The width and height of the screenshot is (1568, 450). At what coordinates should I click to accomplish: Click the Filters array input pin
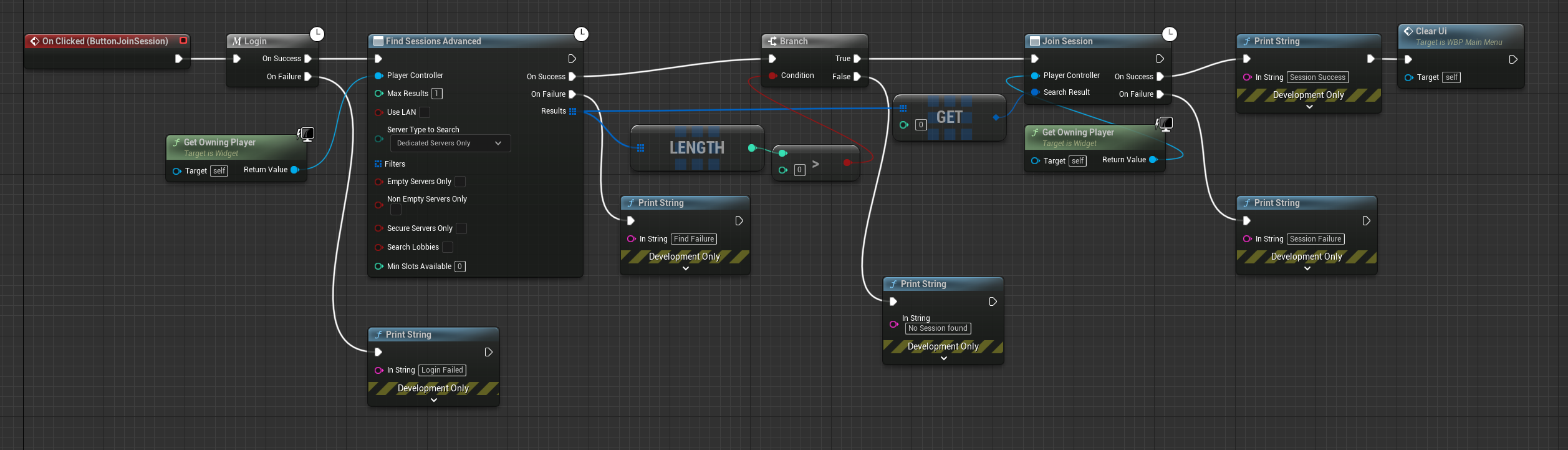[378, 164]
